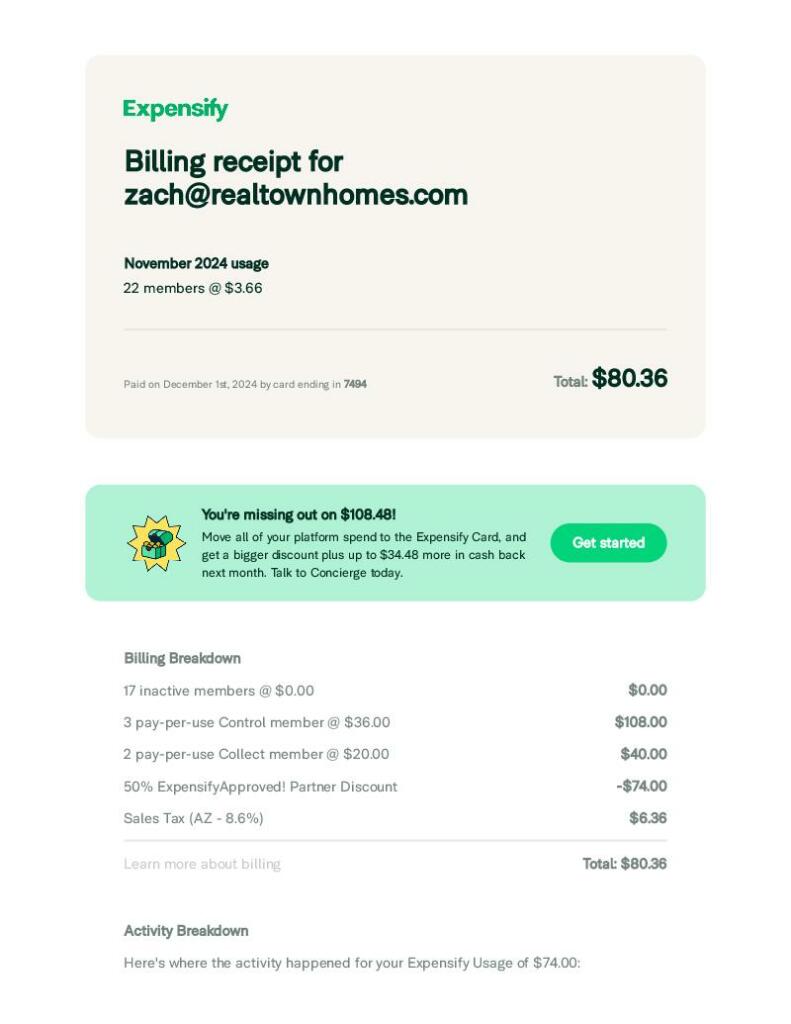Click the 22 members @ $3.66 line

[x=193, y=288]
